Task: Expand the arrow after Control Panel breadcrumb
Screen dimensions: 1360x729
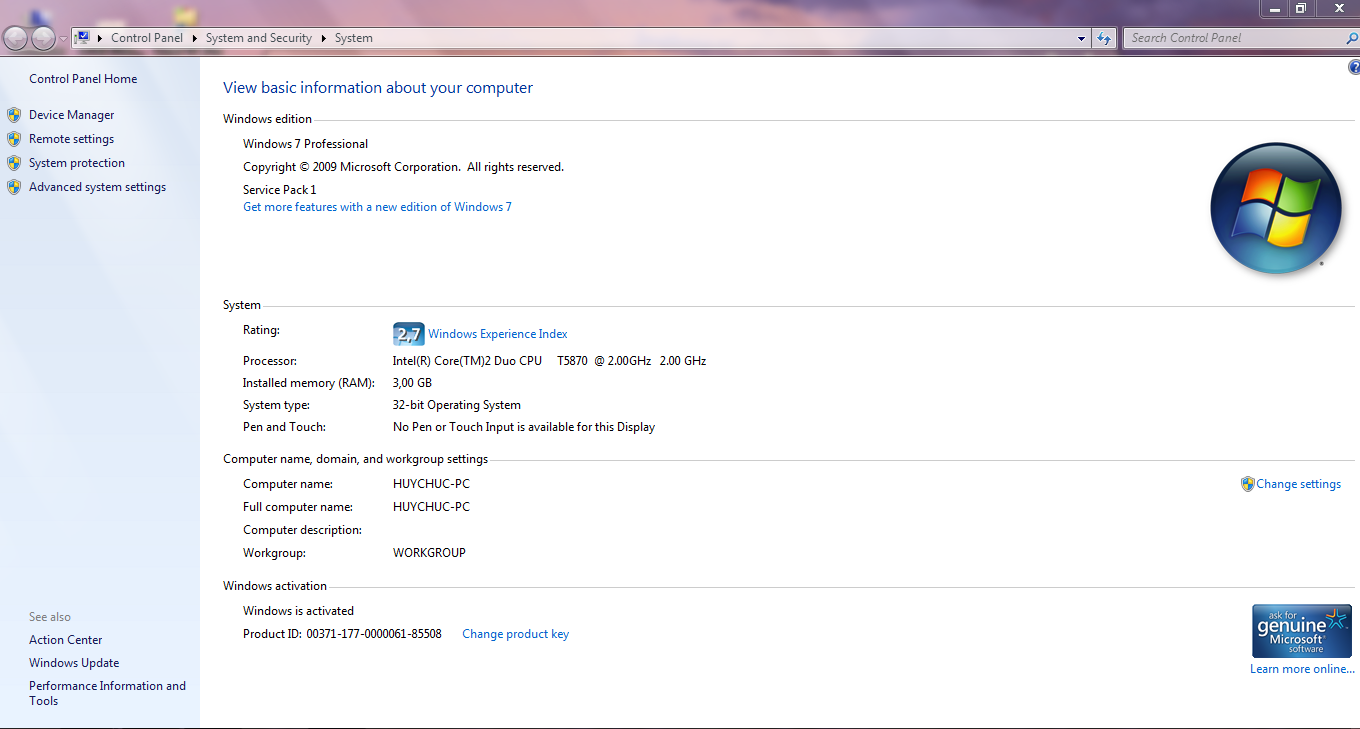Action: (195, 38)
